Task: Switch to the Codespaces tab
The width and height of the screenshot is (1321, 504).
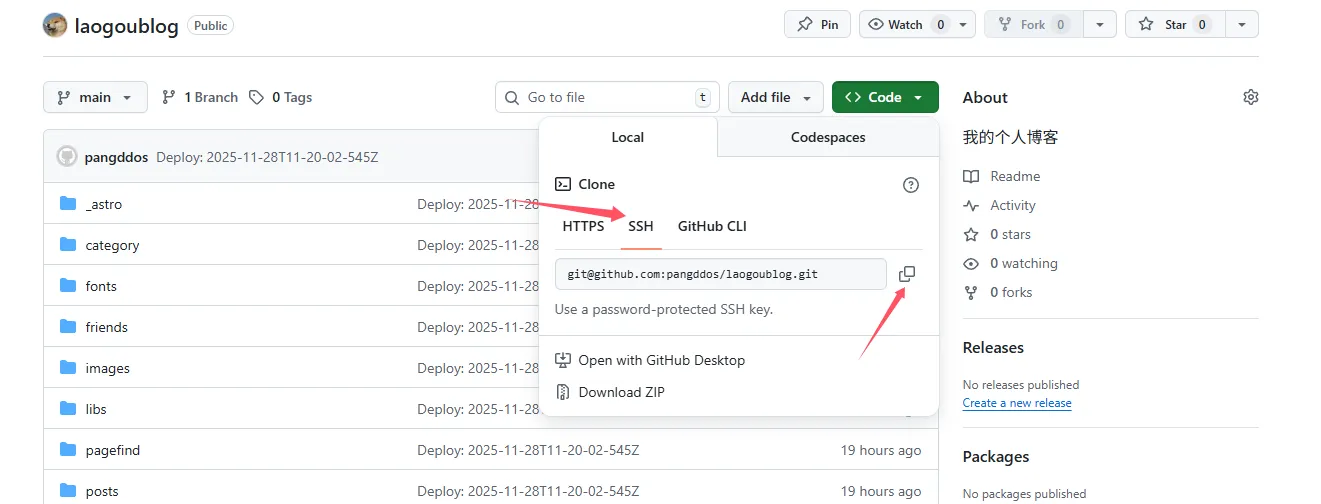Action: (828, 137)
